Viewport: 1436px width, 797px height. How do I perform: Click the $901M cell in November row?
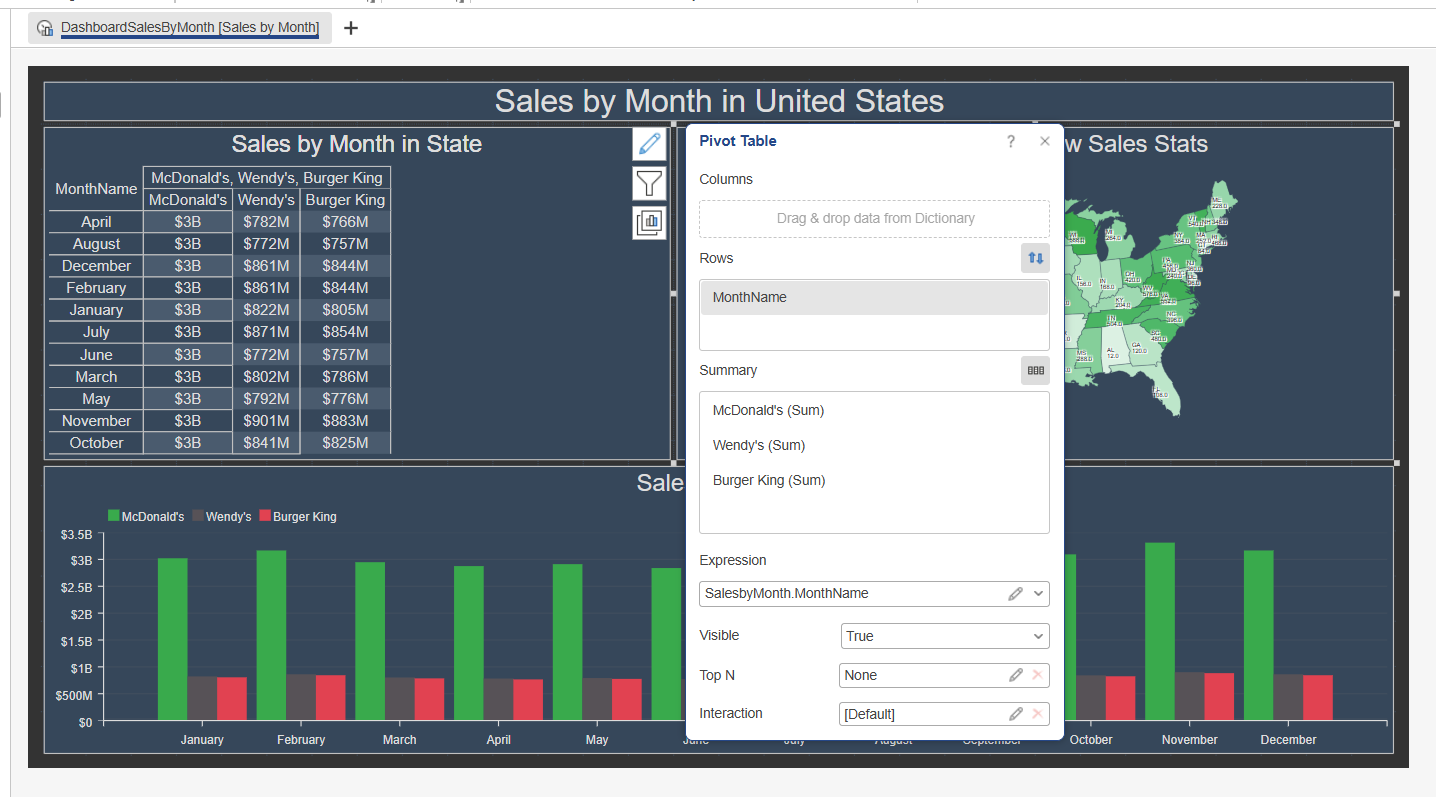(x=266, y=421)
